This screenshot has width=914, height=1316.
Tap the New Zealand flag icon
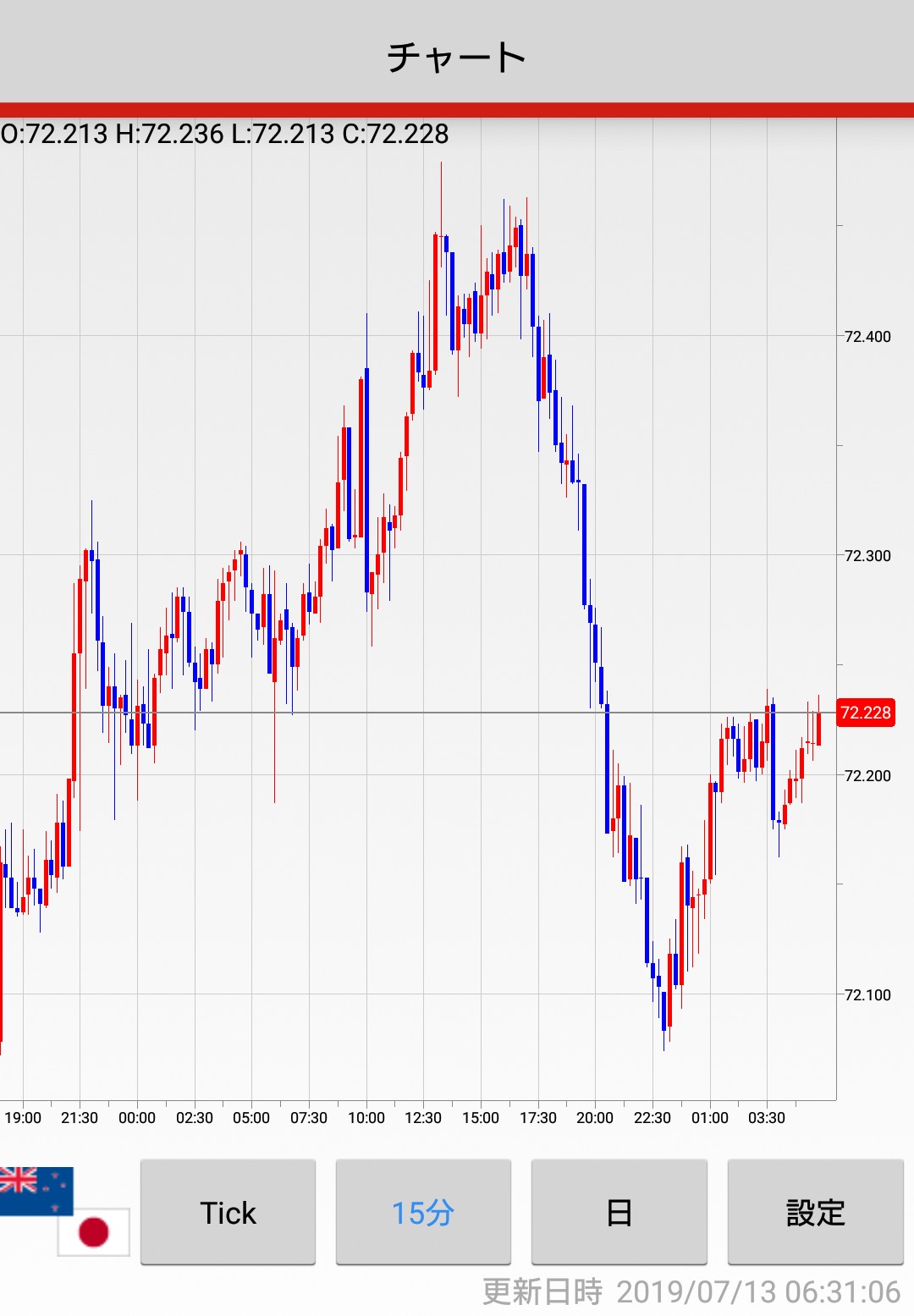[36, 1190]
